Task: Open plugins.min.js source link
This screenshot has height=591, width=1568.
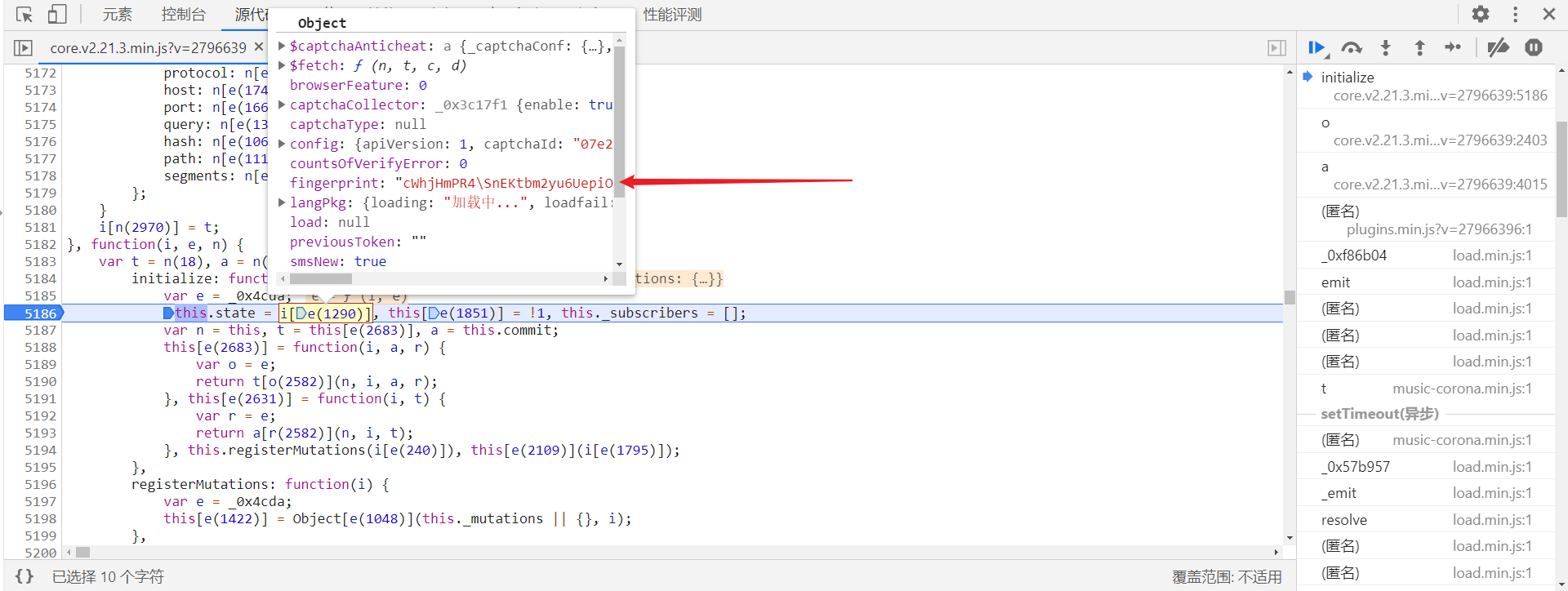Action: click(x=1439, y=229)
